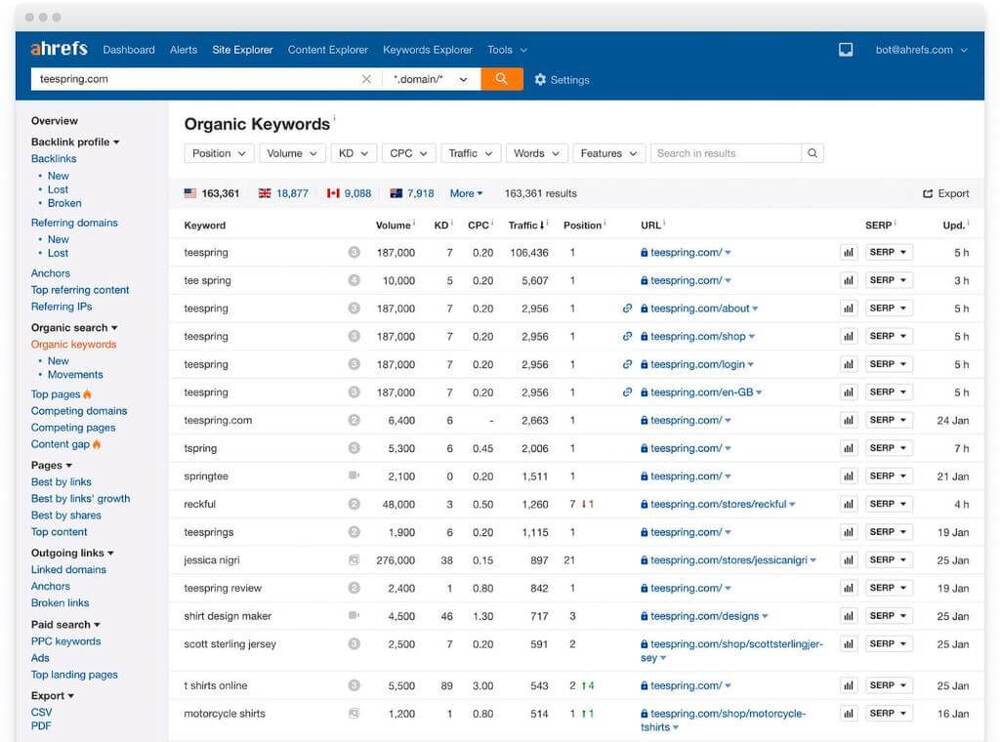
Task: Export as CSV from sidebar
Action: 41,712
